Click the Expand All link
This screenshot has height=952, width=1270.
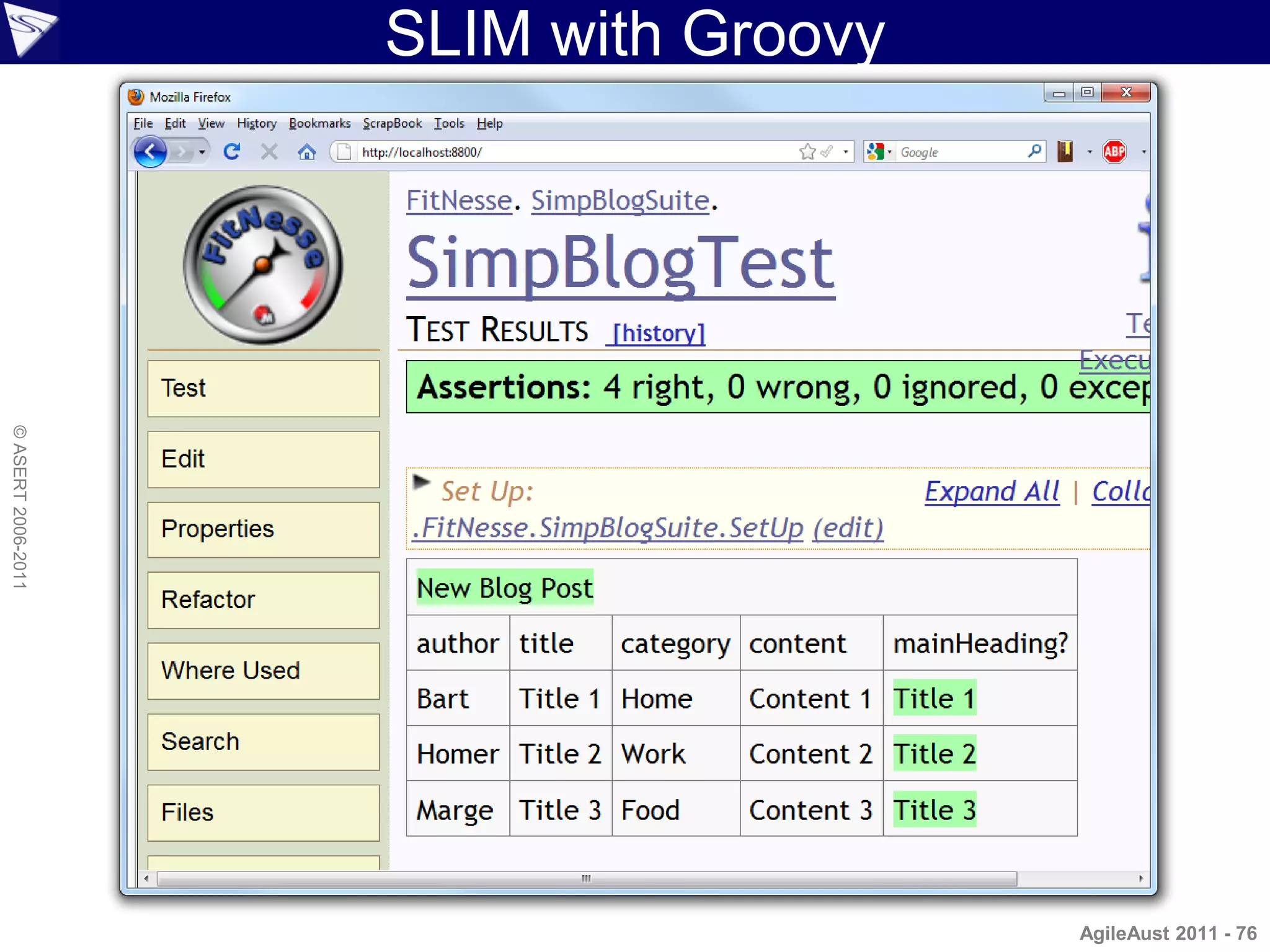[992, 491]
